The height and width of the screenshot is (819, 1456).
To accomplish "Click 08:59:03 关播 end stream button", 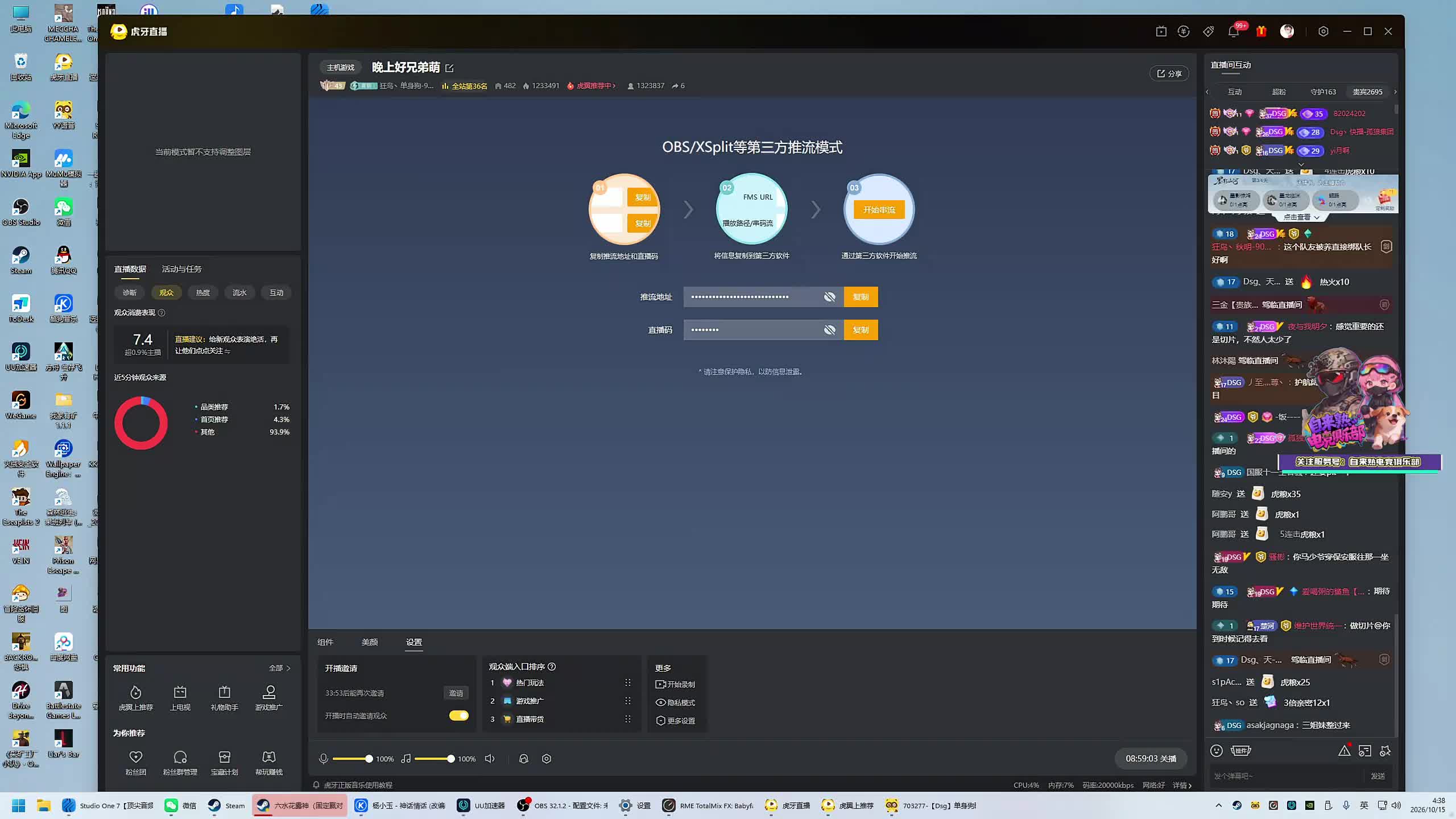I will pyautogui.click(x=1151, y=758).
